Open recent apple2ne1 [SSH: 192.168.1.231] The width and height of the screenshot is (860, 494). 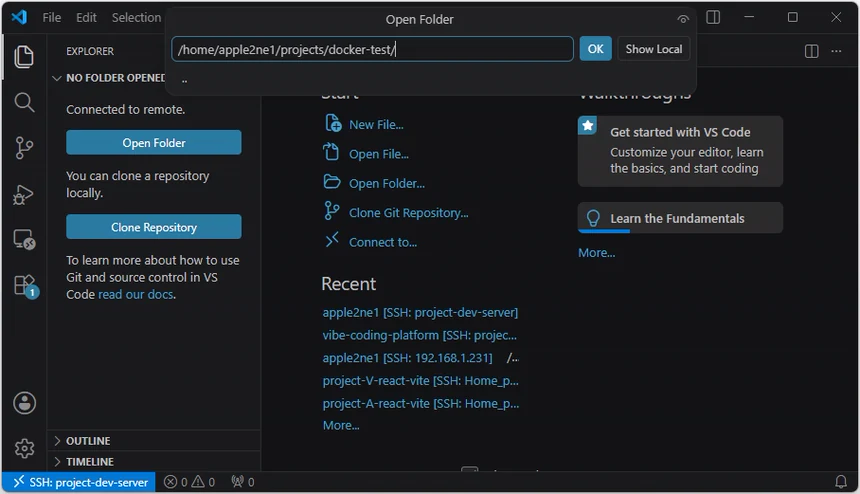coord(408,358)
